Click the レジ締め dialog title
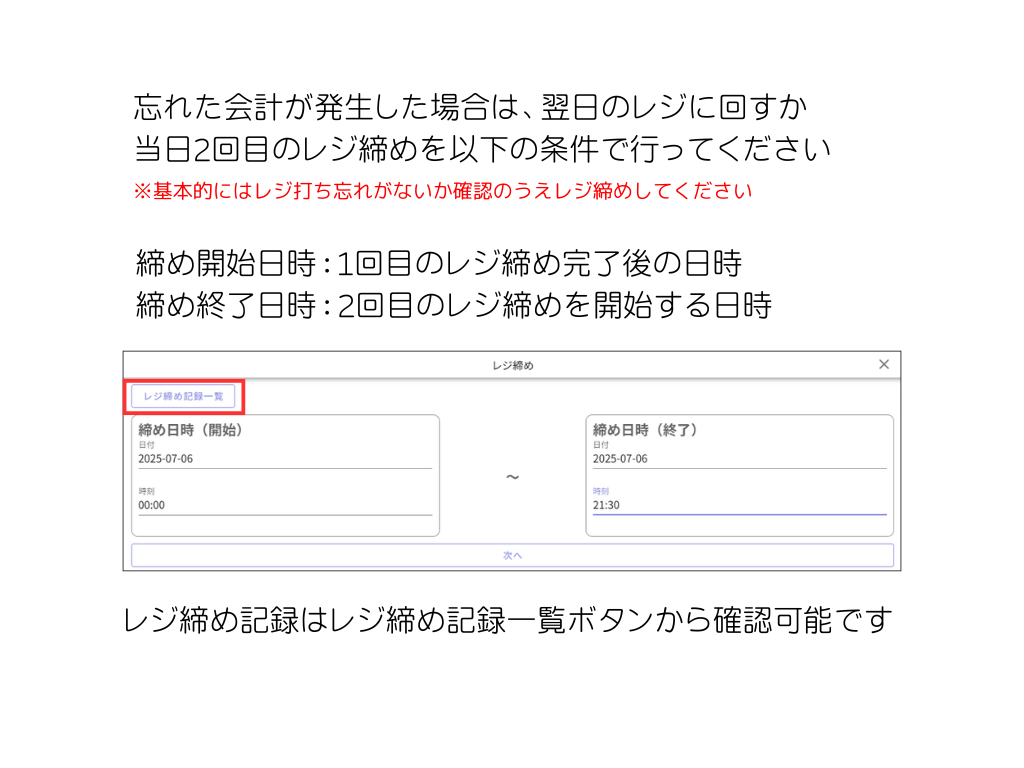This screenshot has width=1024, height=768. pyautogui.click(x=513, y=365)
